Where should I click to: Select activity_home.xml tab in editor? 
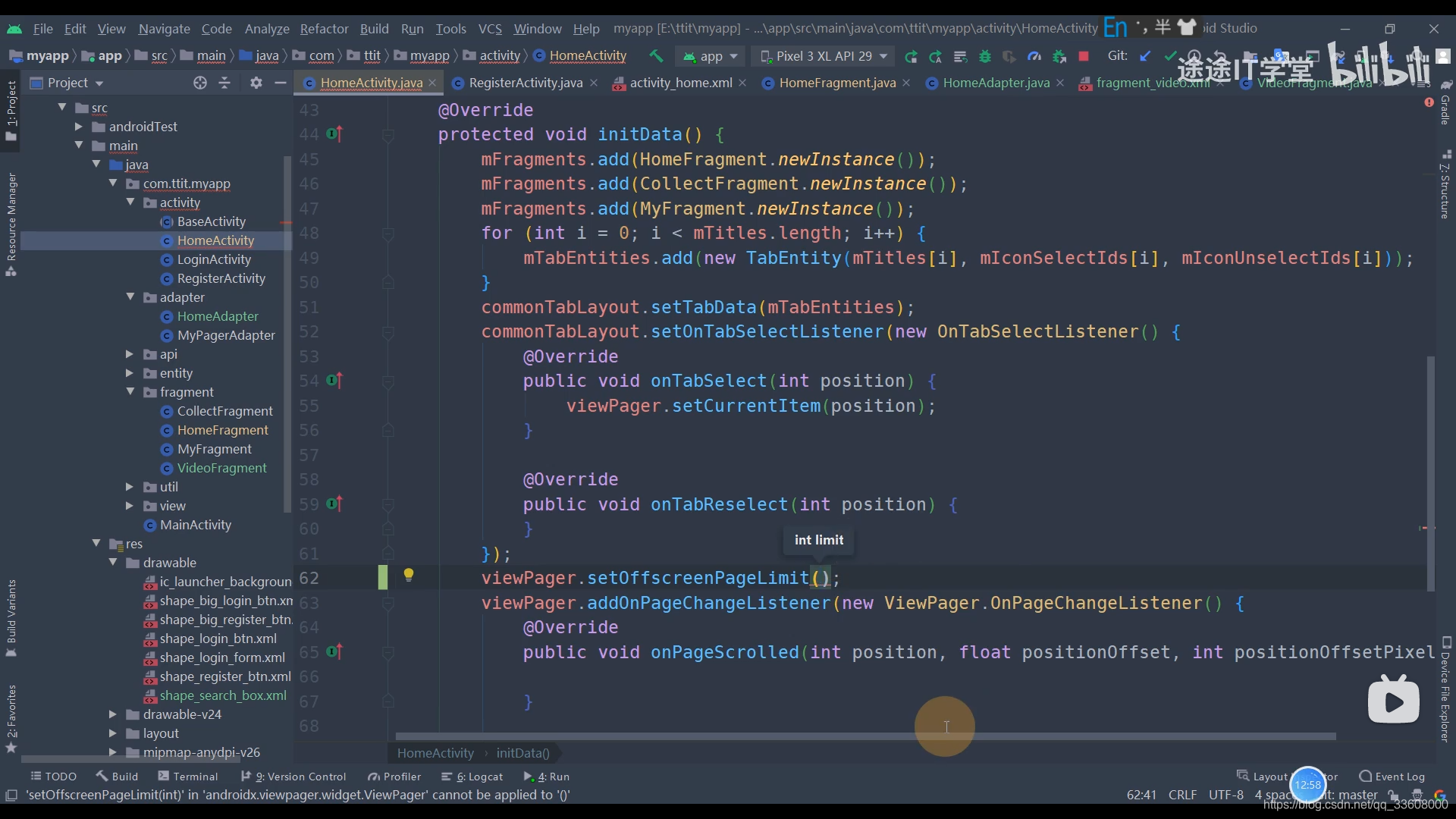coord(681,82)
